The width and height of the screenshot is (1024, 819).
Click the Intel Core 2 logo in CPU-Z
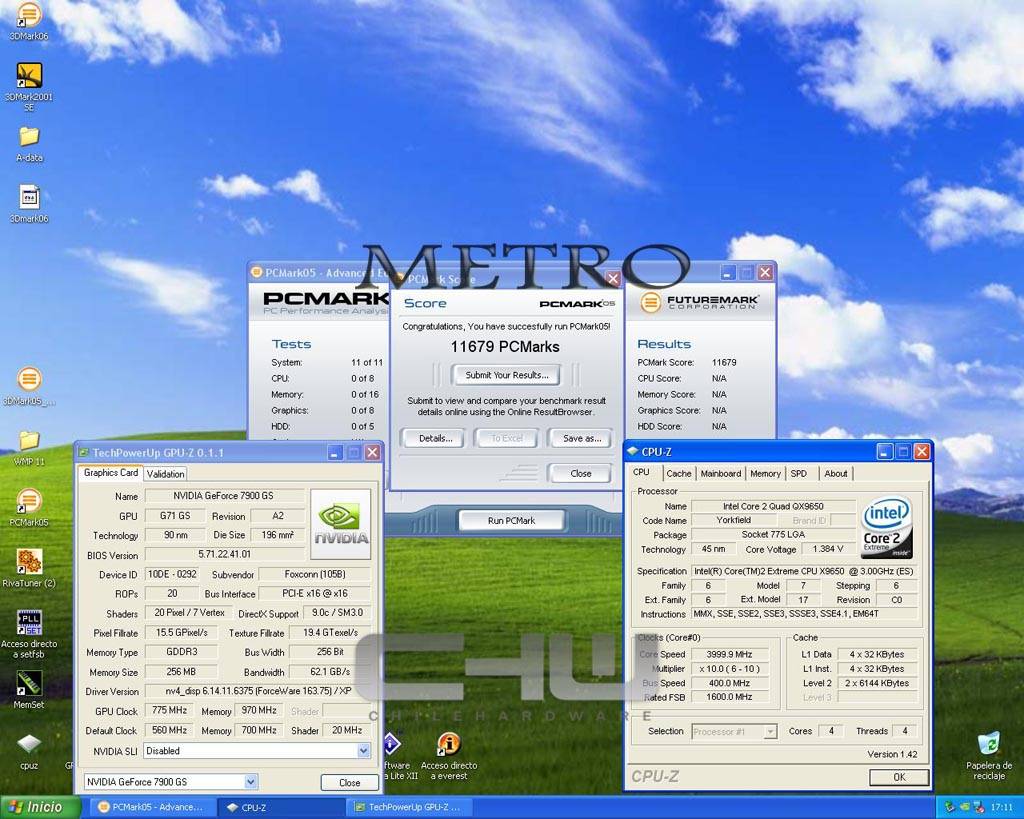(x=886, y=528)
